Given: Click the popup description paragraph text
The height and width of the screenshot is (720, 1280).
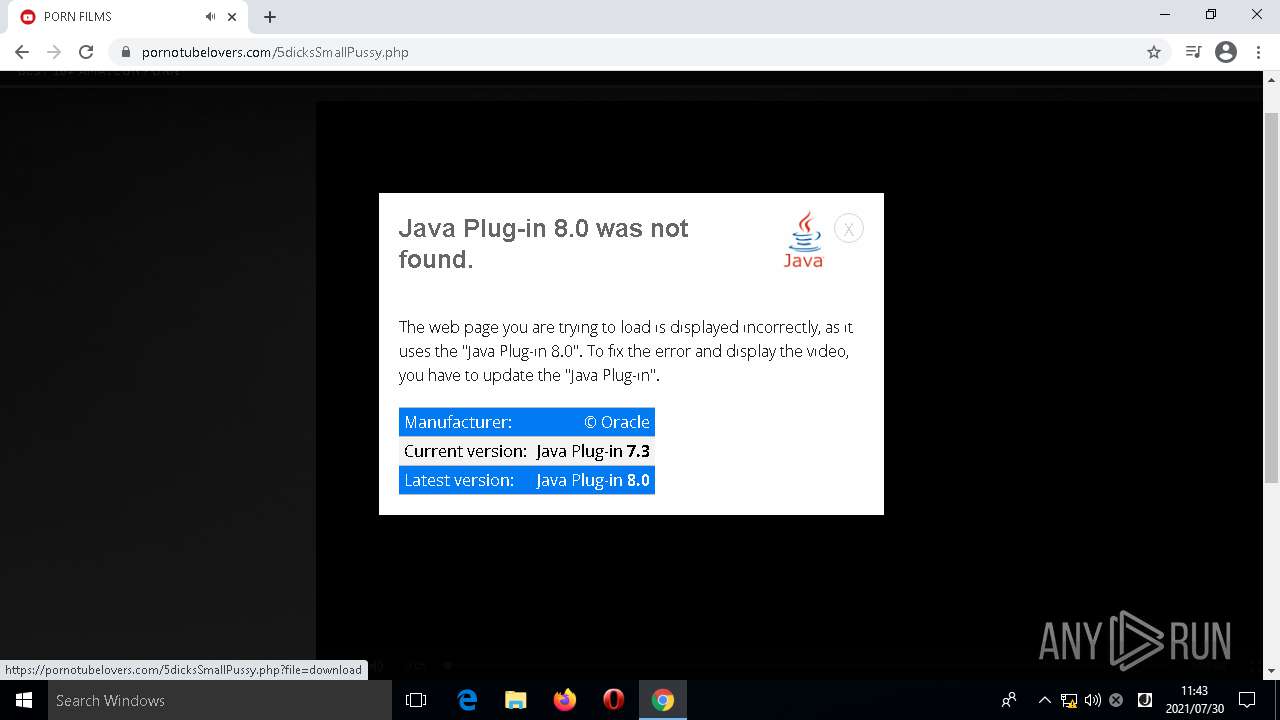Looking at the screenshot, I should pos(625,351).
